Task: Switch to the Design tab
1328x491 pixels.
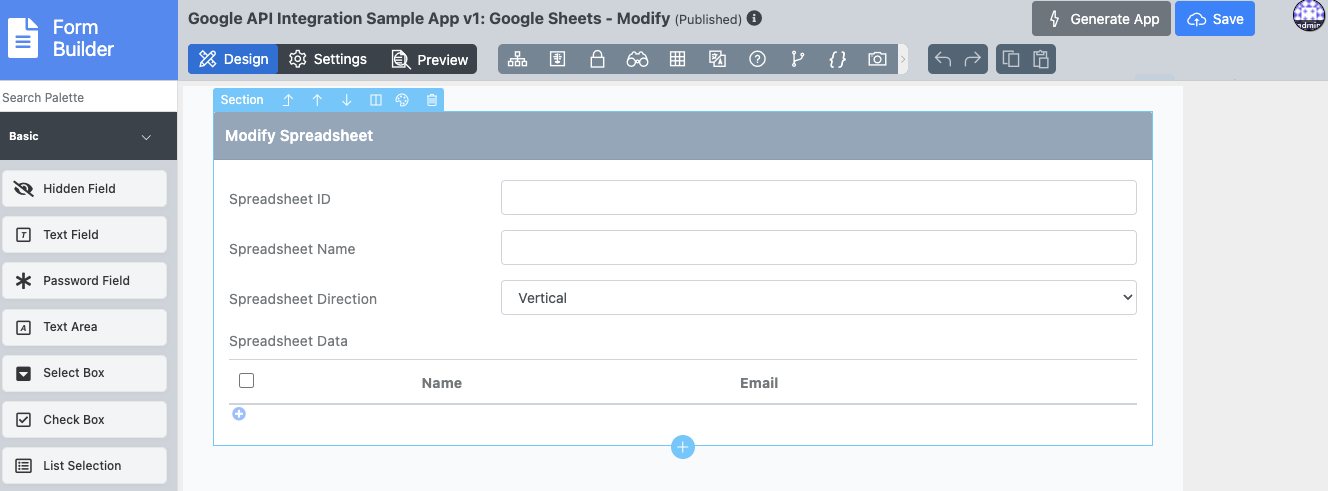Action: pos(233,59)
